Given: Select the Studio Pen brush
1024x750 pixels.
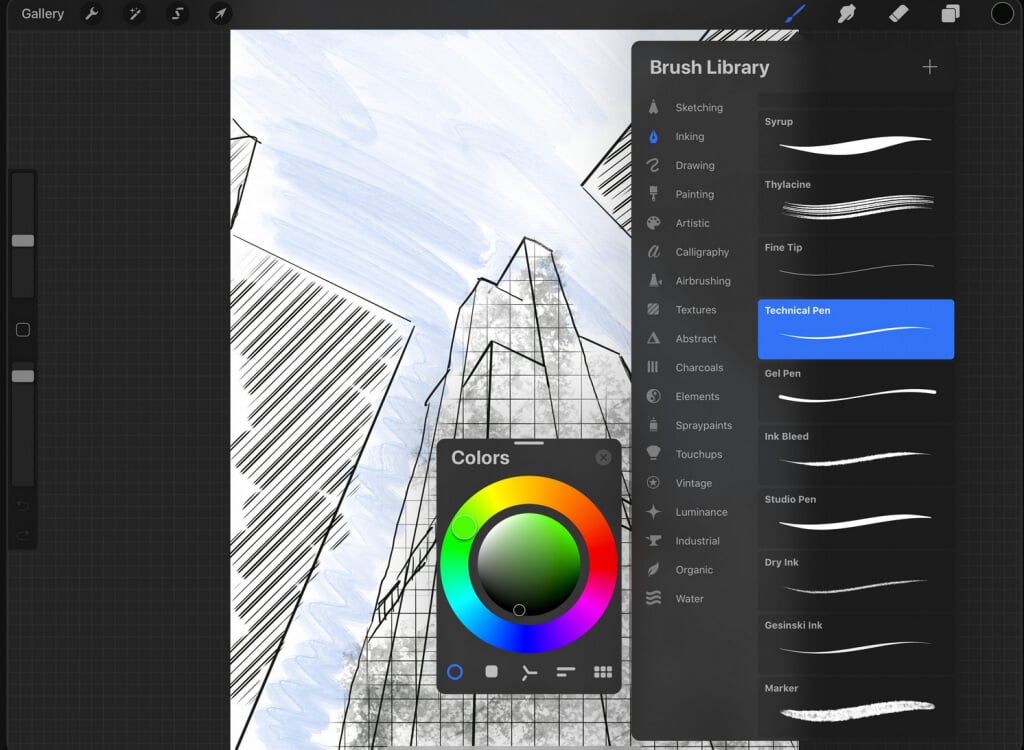Looking at the screenshot, I should pos(856,518).
